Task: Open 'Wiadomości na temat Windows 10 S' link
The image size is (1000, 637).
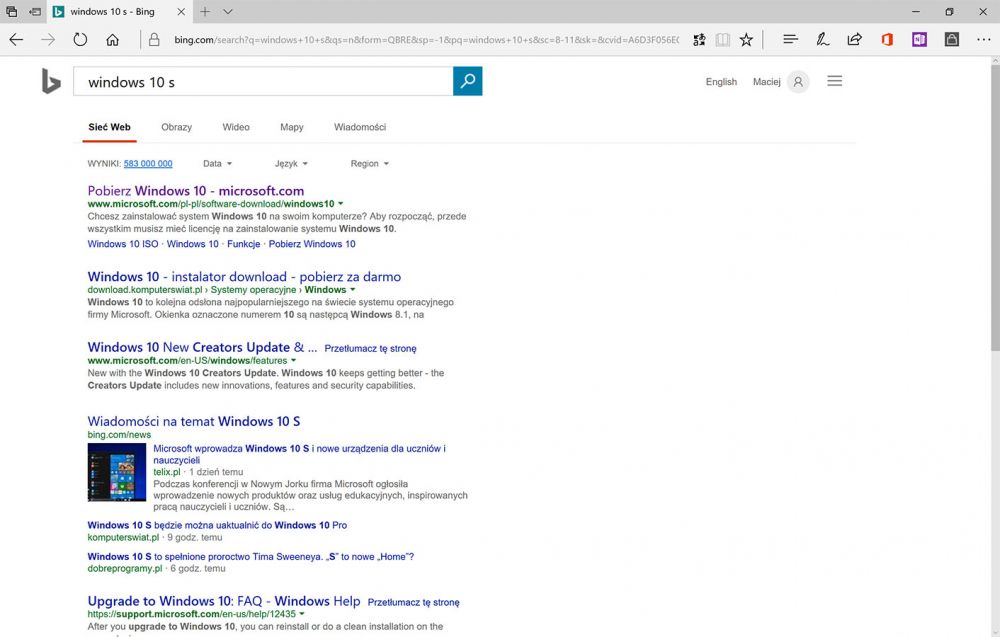Action: click(194, 421)
